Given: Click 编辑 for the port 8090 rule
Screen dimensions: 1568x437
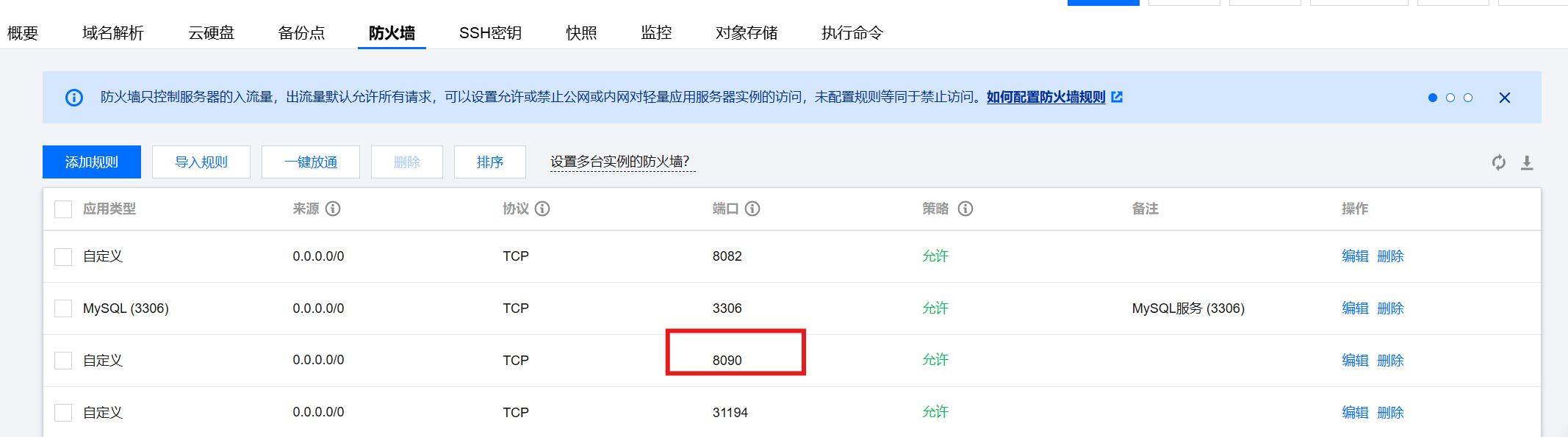Looking at the screenshot, I should [x=1355, y=360].
